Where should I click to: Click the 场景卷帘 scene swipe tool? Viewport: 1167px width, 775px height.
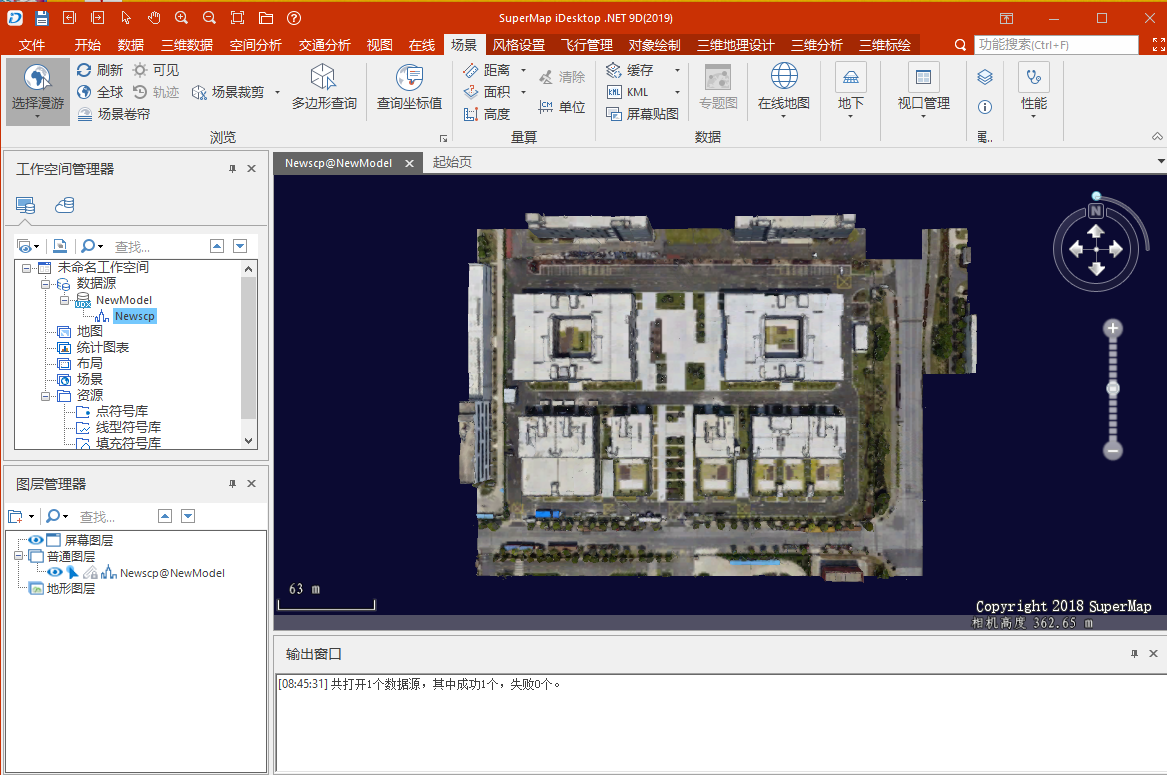pyautogui.click(x=113, y=114)
